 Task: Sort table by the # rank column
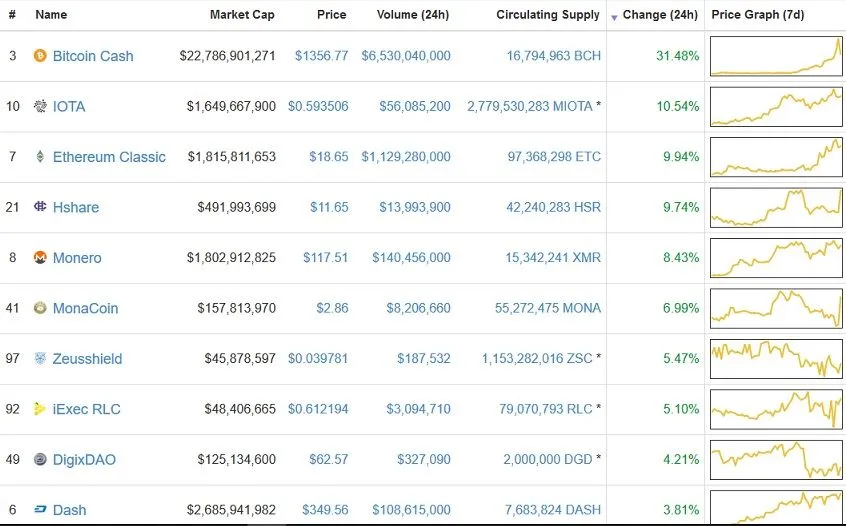12,15
